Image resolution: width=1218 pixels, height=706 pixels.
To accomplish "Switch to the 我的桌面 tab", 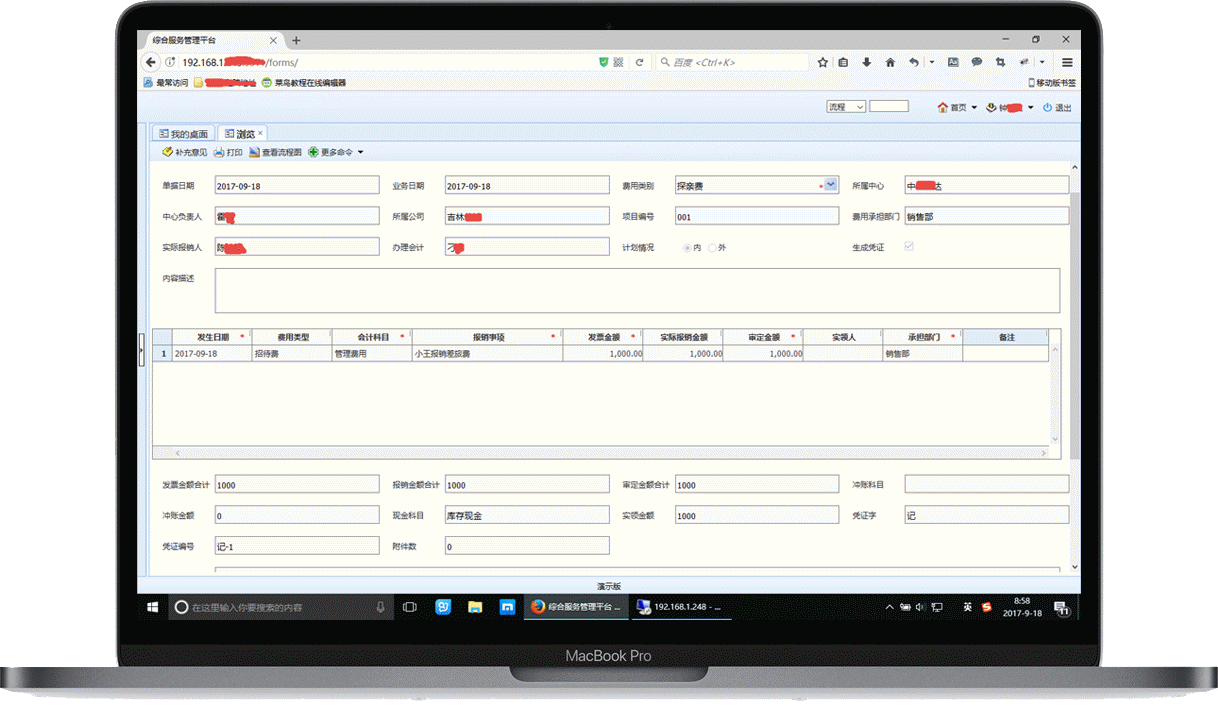I will point(183,134).
